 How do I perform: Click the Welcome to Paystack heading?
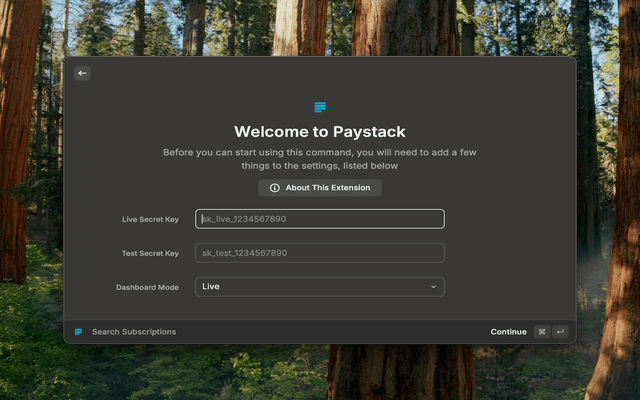pos(320,131)
